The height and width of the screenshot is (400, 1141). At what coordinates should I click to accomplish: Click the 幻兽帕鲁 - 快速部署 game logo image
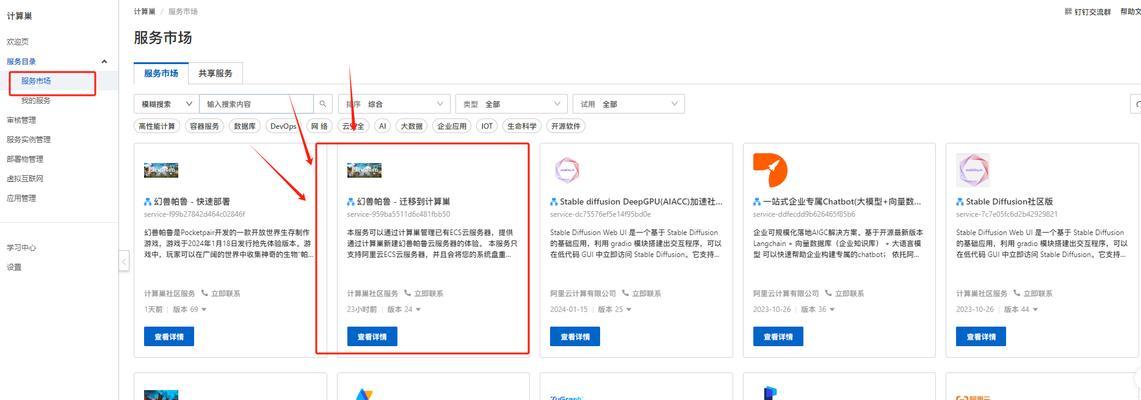coord(162,170)
